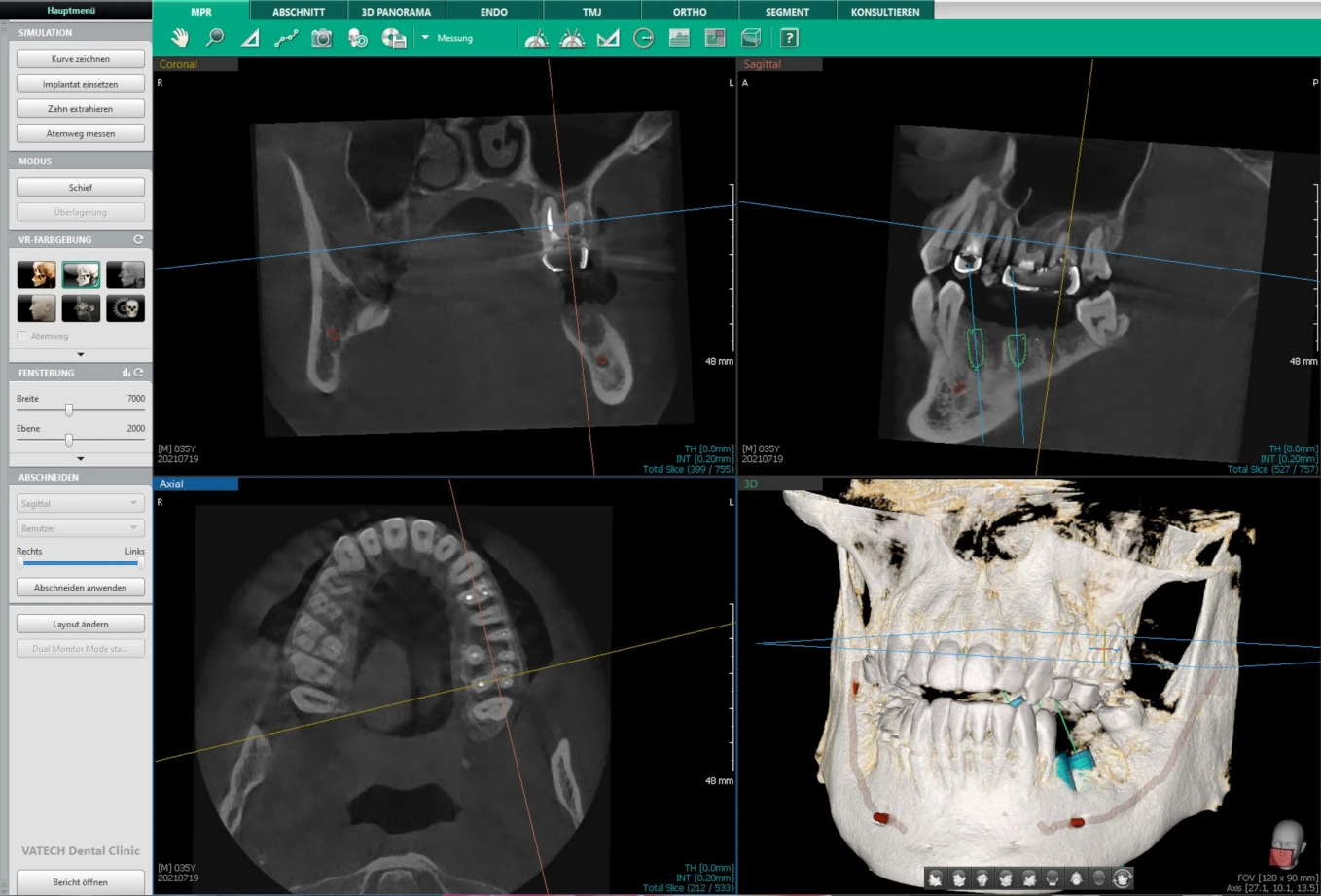The image size is (1321, 896).
Task: Click the save to disc icon
Action: coord(394,38)
